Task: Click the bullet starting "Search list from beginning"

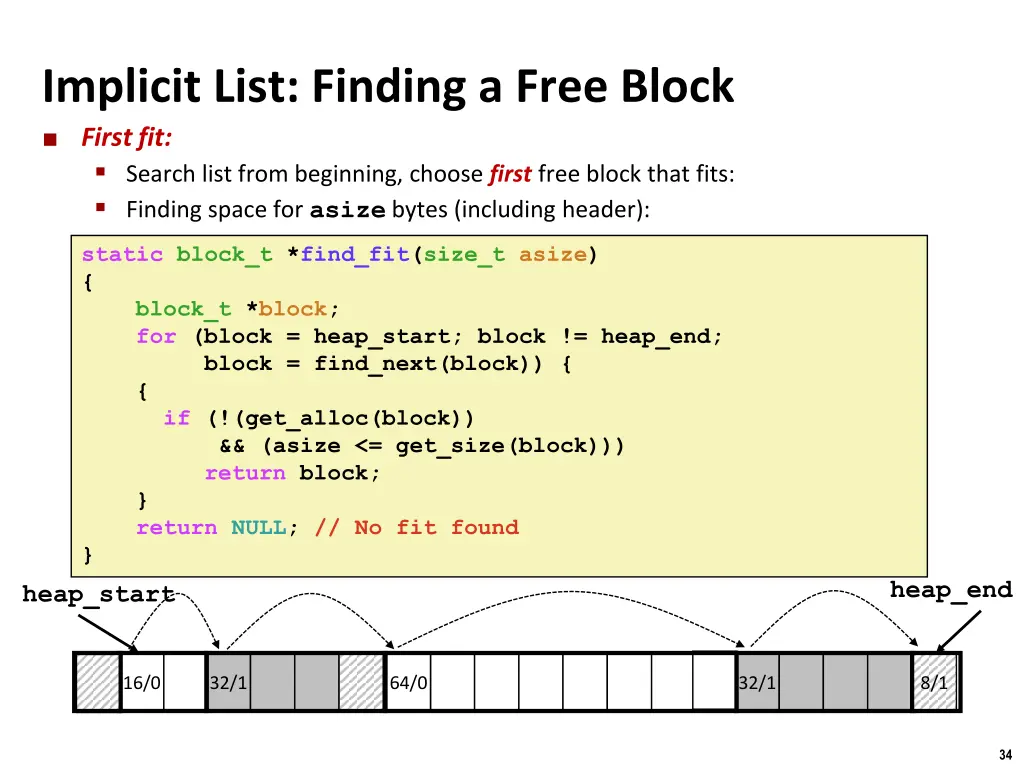Action: tap(430, 174)
